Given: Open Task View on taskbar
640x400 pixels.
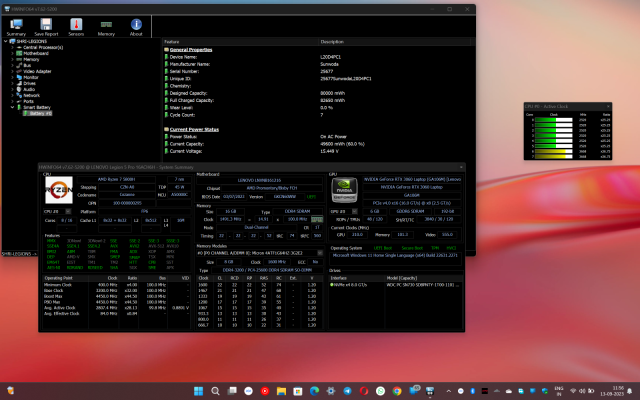Looking at the screenshot, I should point(232,391).
